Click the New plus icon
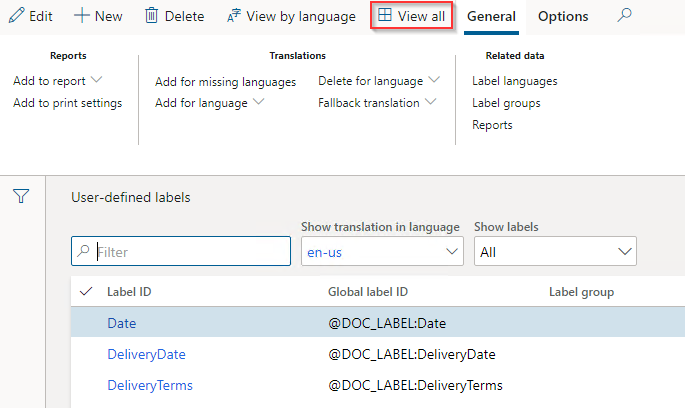The width and height of the screenshot is (685, 408). point(82,16)
